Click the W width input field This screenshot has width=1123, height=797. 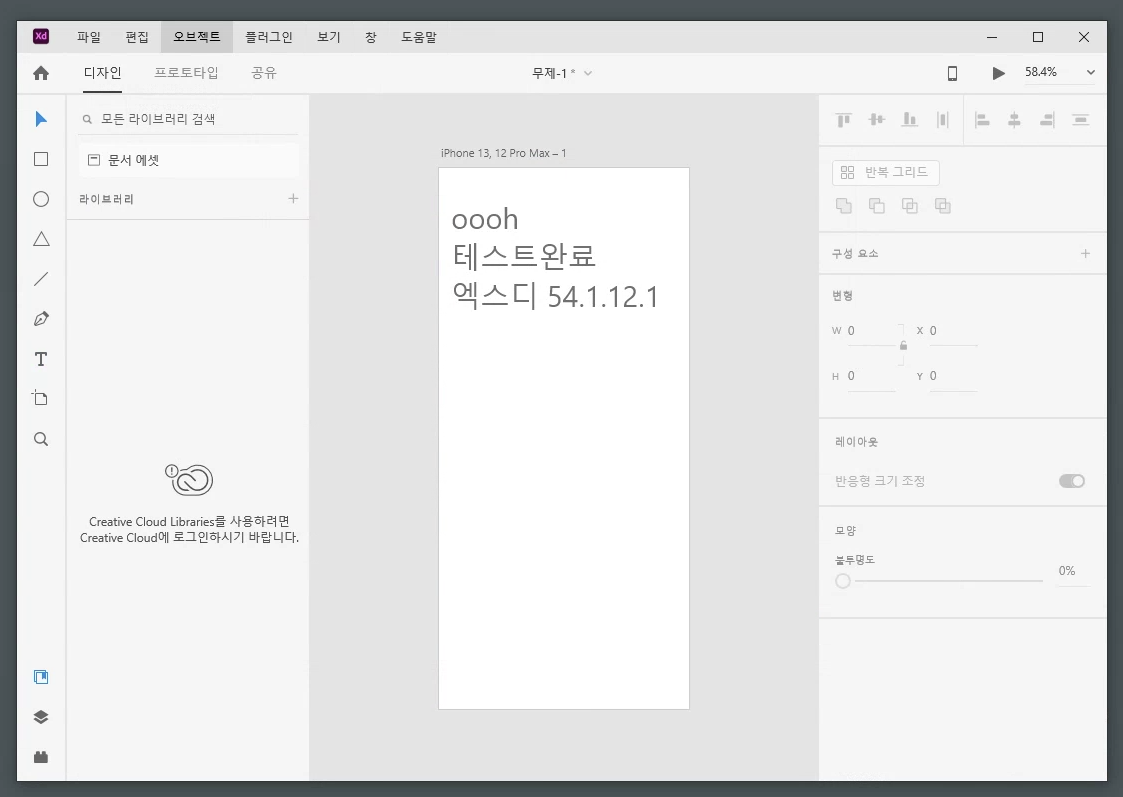pyautogui.click(x=871, y=332)
